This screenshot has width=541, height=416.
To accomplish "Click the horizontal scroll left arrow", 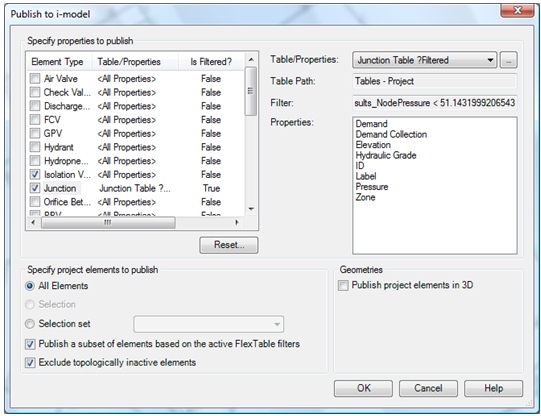I will [33, 222].
